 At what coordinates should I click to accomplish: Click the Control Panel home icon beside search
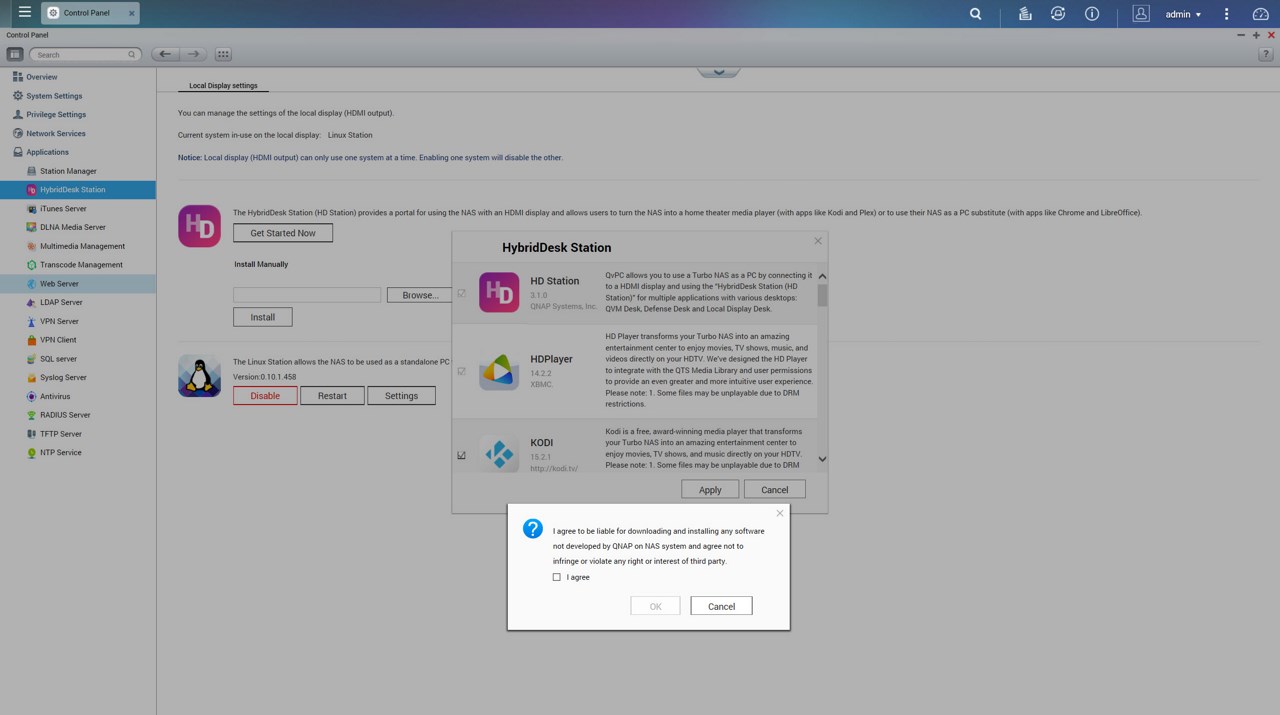(x=15, y=54)
